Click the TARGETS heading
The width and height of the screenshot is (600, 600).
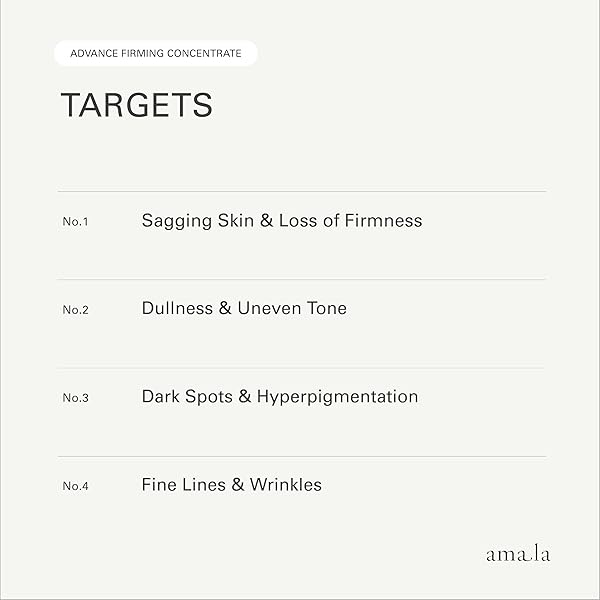[136, 106]
